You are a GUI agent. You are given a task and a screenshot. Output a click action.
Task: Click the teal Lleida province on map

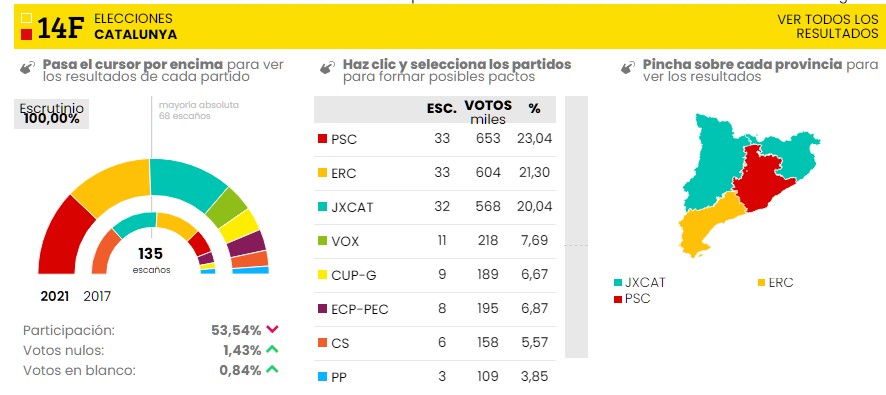711,161
